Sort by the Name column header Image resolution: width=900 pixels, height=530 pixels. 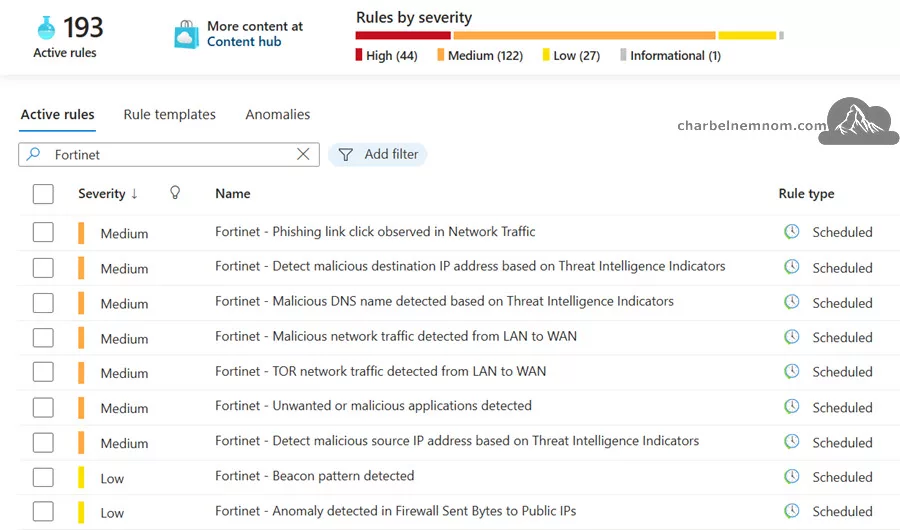pyautogui.click(x=232, y=194)
